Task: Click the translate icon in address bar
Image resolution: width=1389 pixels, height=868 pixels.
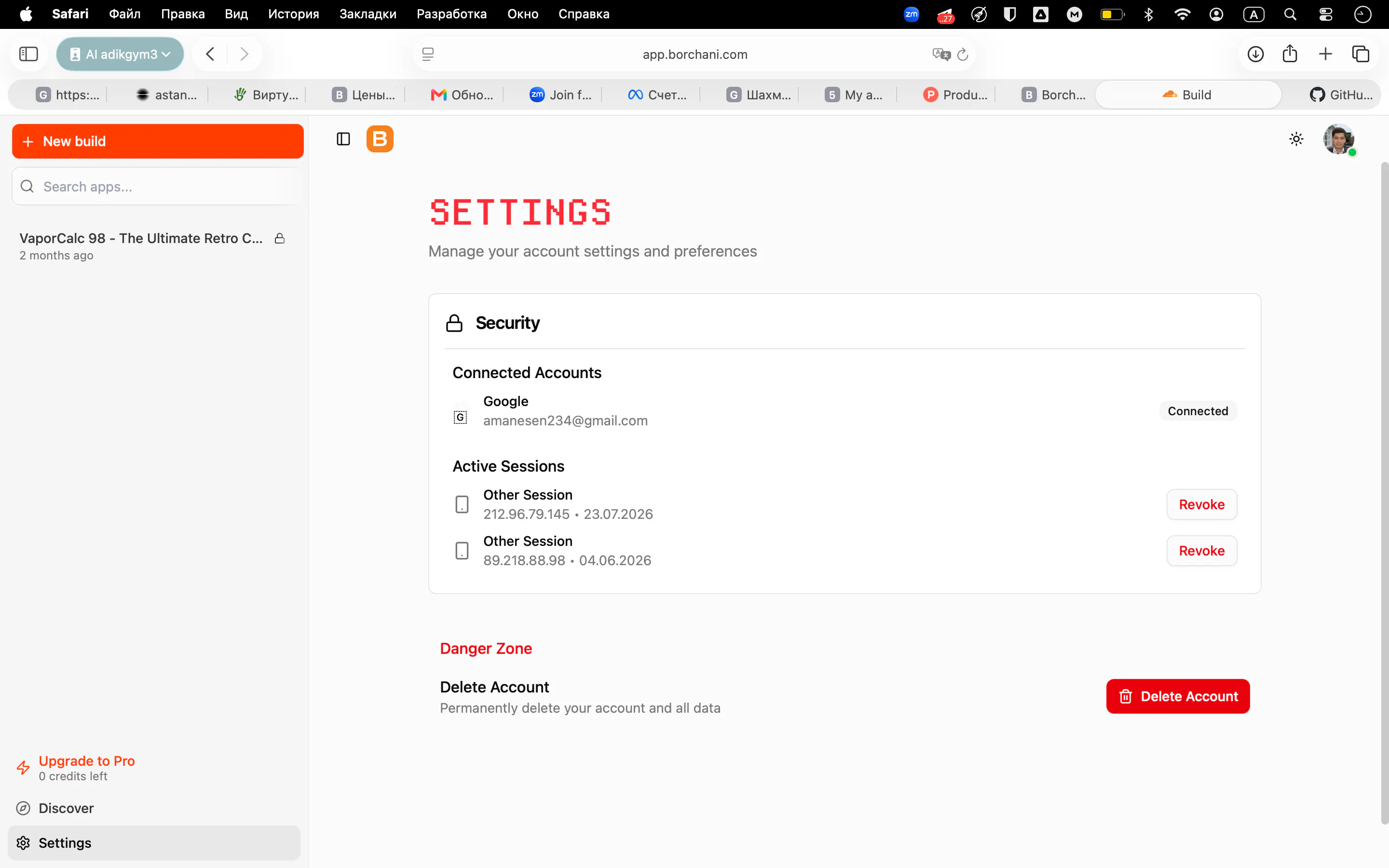Action: [941, 54]
